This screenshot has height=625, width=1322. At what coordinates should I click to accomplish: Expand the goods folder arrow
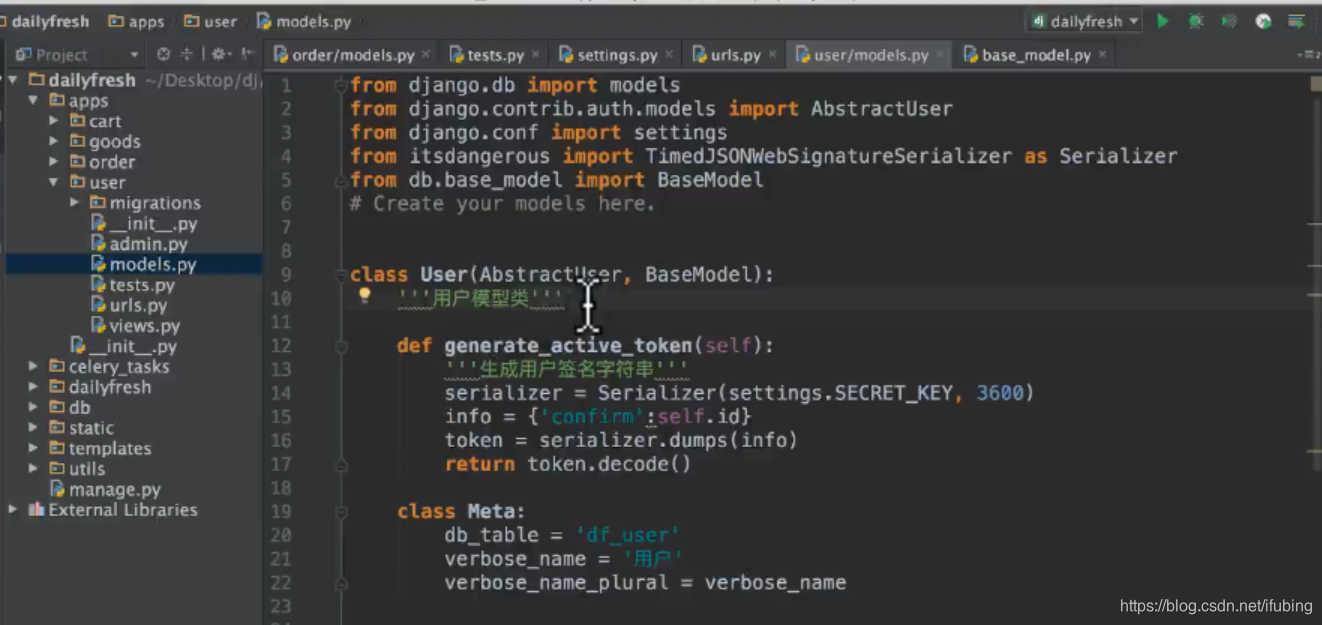[x=54, y=141]
